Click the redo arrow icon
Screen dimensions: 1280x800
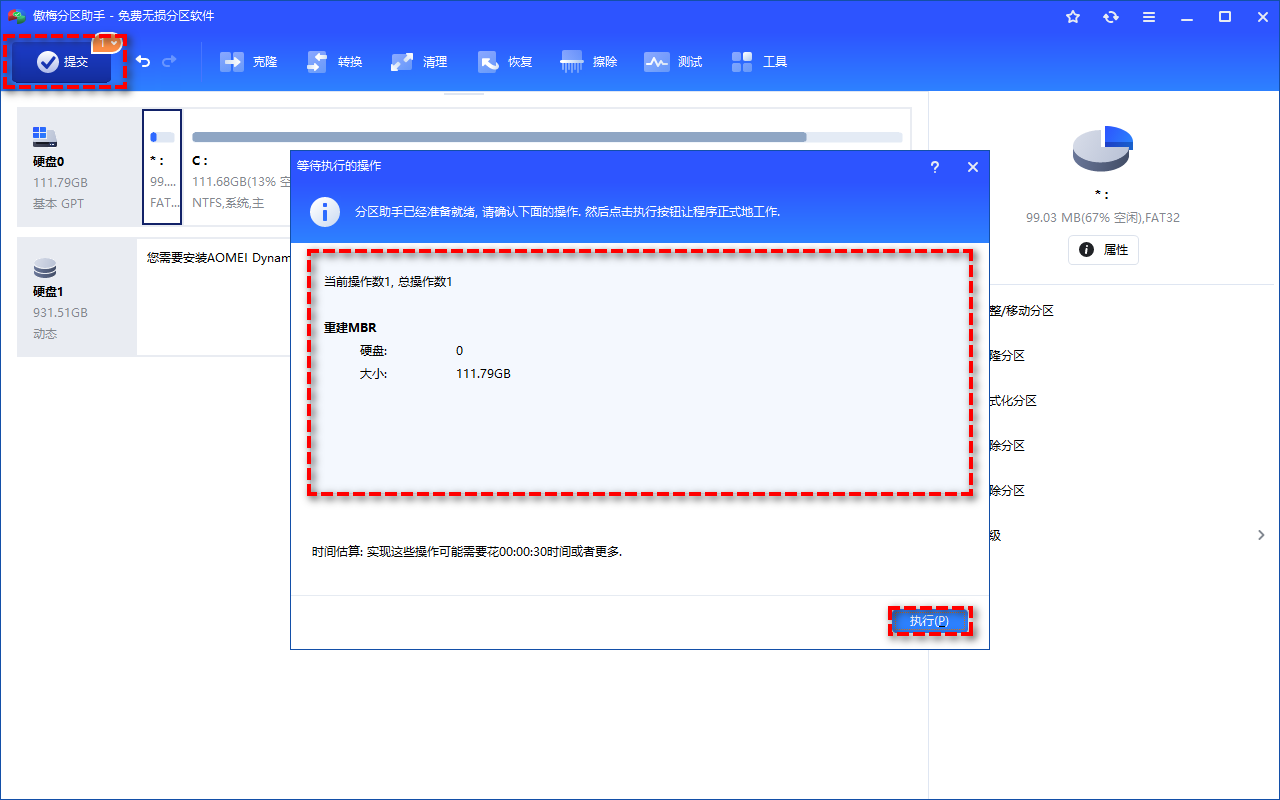point(169,62)
